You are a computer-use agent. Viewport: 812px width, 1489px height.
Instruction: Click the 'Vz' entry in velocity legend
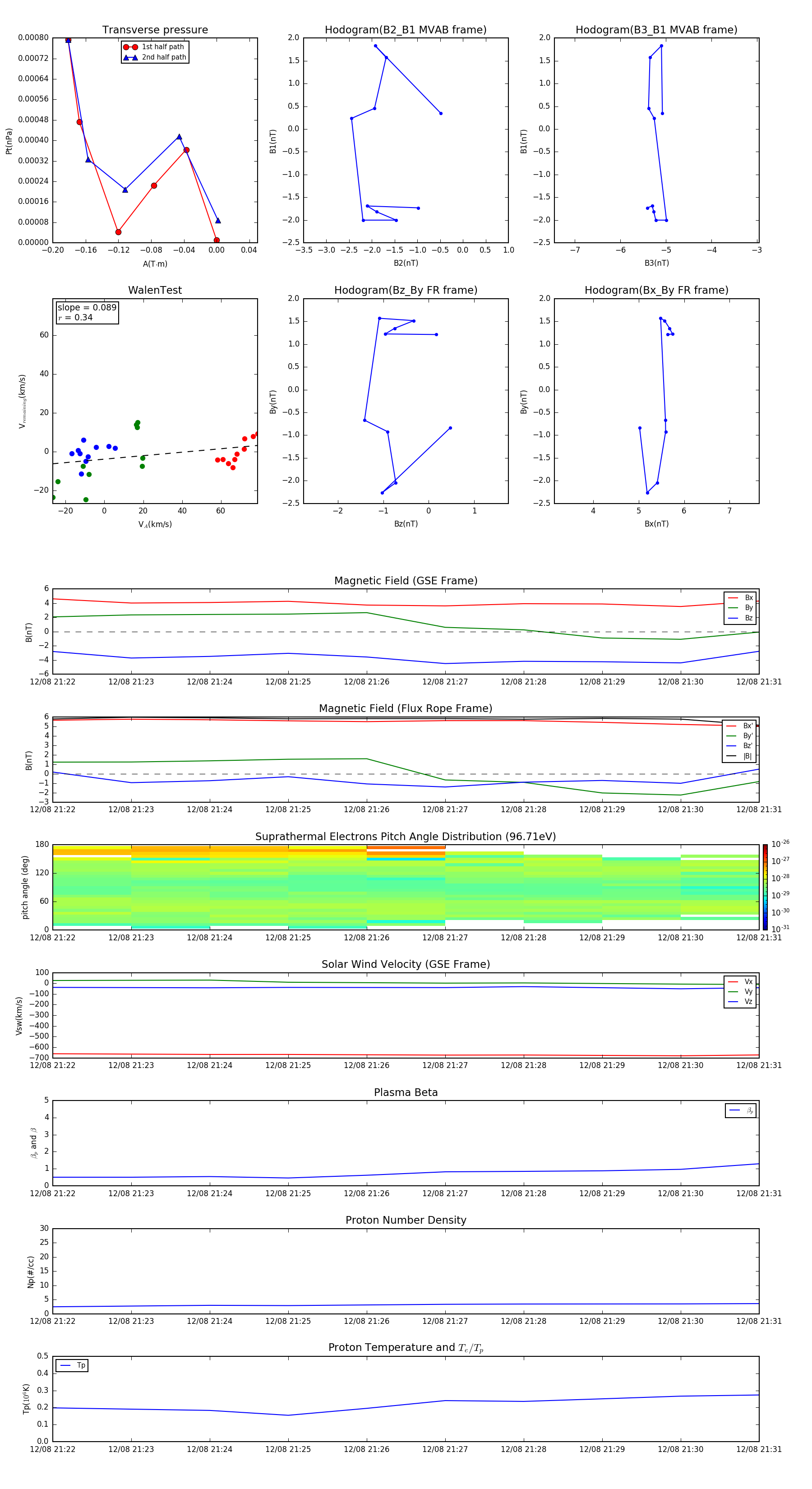(x=740, y=1002)
